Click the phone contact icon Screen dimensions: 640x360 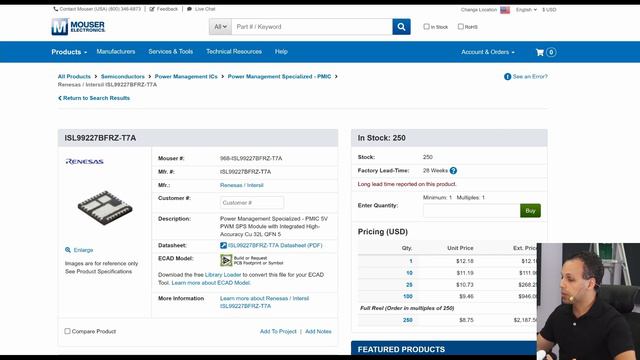click(56, 9)
